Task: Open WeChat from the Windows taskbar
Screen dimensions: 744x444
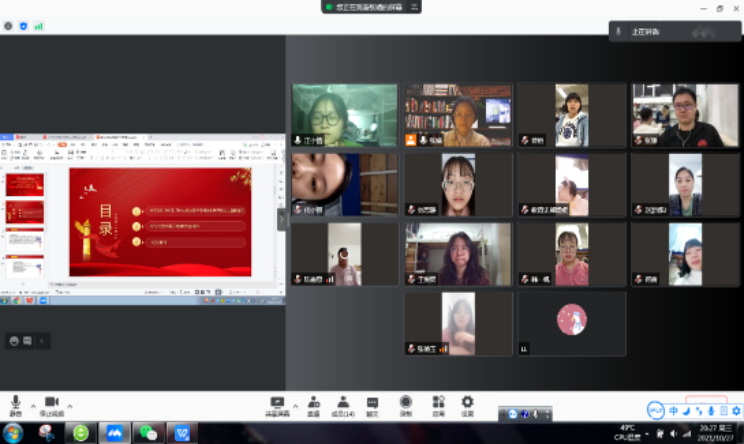Action: 148,433
